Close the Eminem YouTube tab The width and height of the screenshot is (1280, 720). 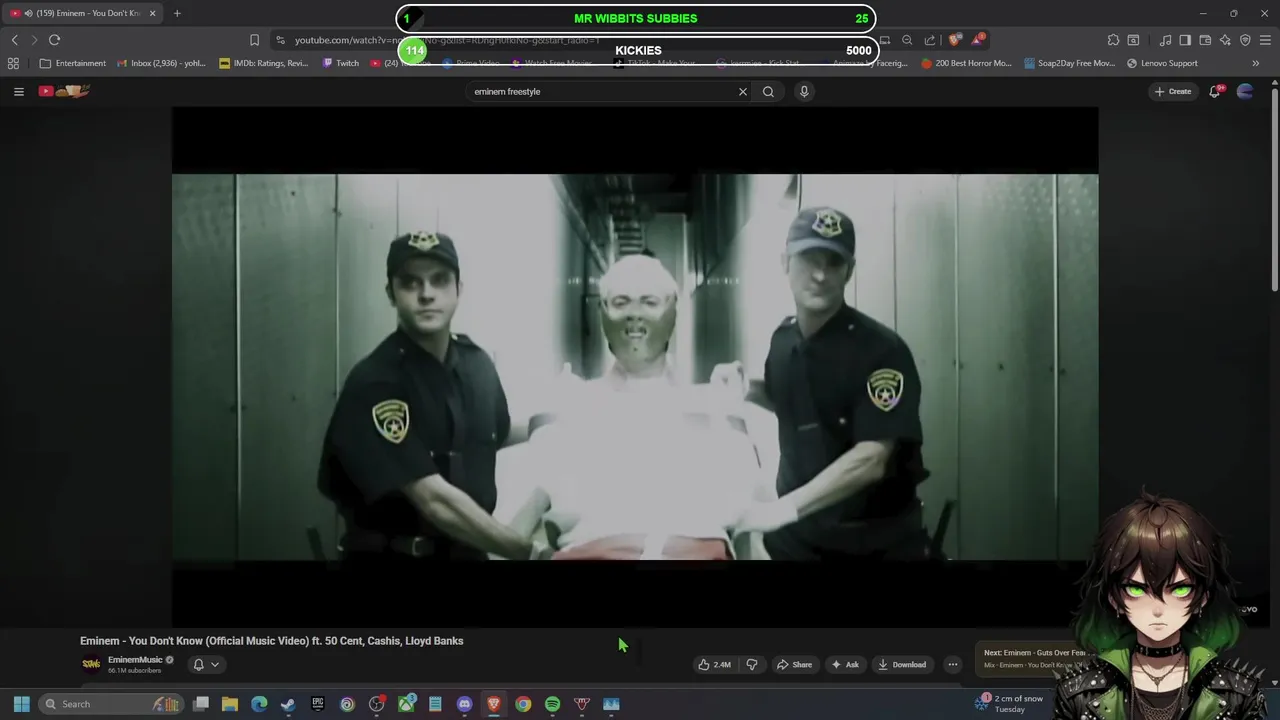click(152, 13)
